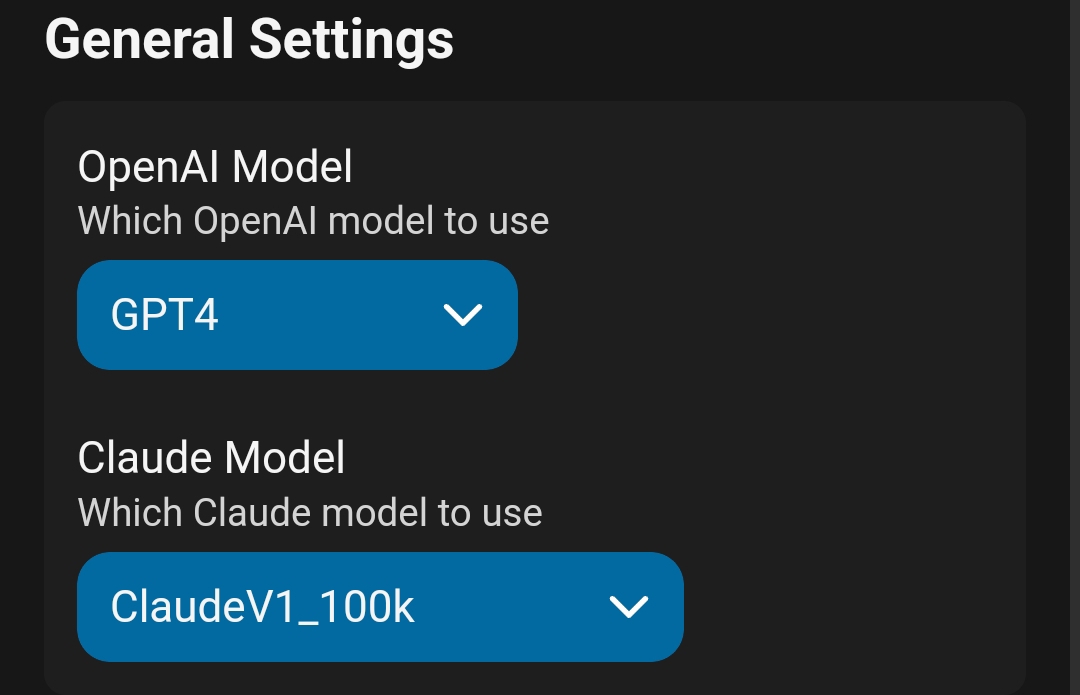This screenshot has width=1080, height=695.
Task: Click the OpenAI Model label
Action: (215, 168)
